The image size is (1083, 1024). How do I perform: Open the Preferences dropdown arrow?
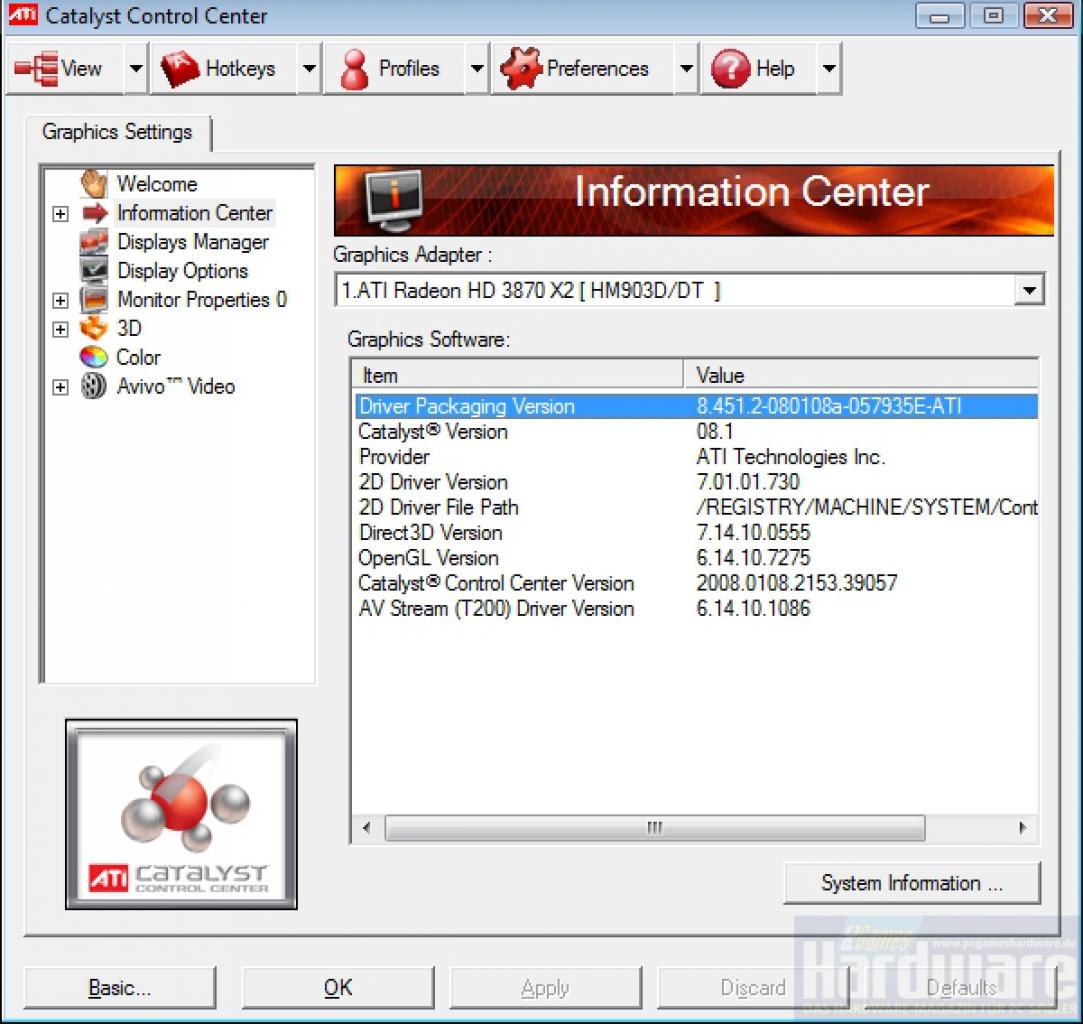pyautogui.click(x=686, y=68)
